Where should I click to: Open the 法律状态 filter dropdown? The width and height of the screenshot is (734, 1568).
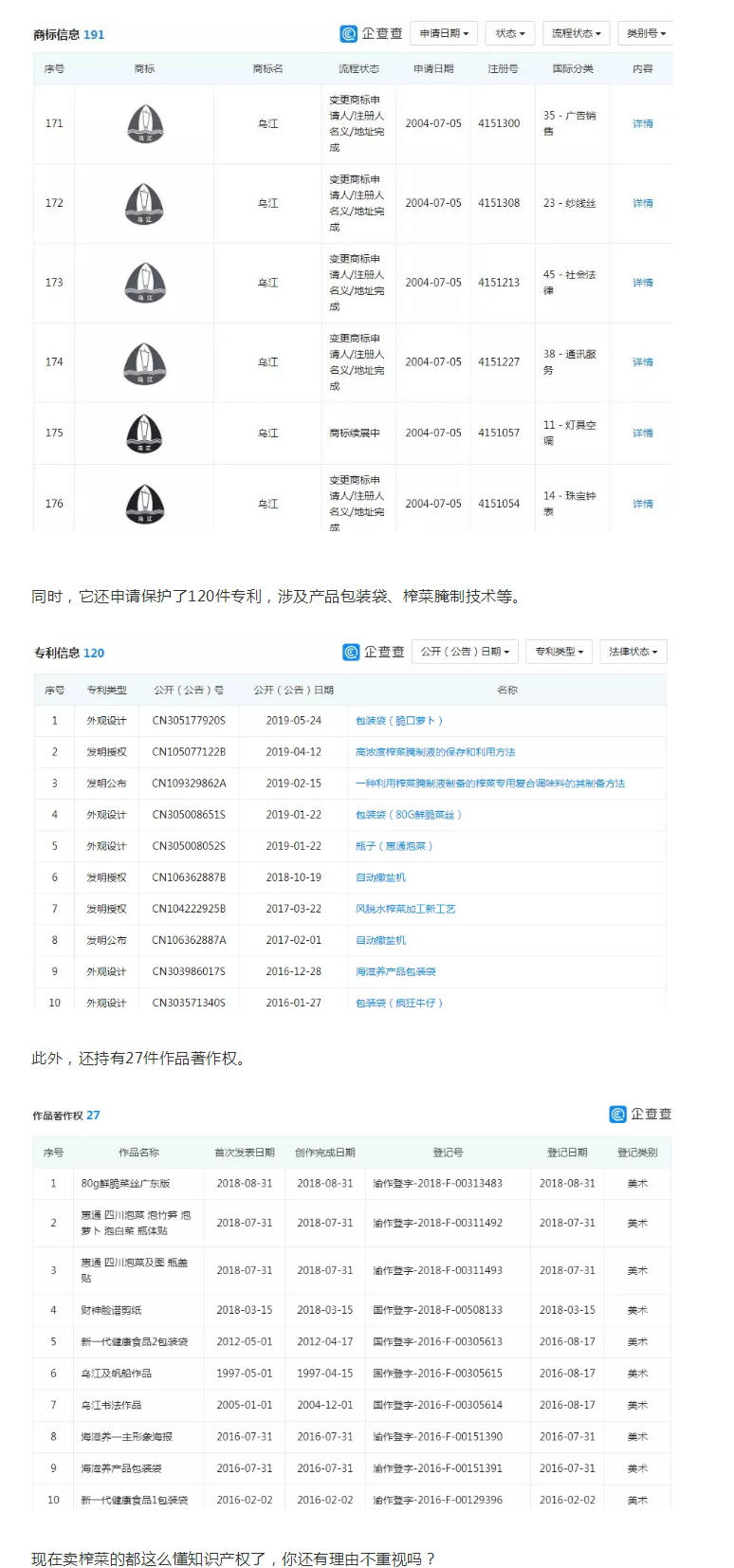pos(633,652)
